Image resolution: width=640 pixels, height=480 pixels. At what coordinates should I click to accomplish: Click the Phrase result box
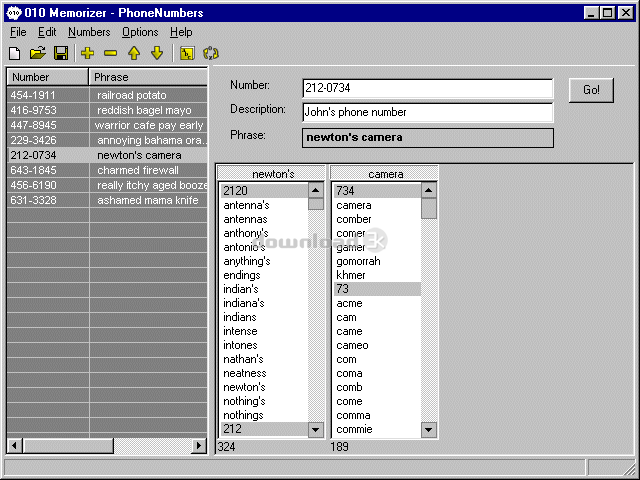428,138
